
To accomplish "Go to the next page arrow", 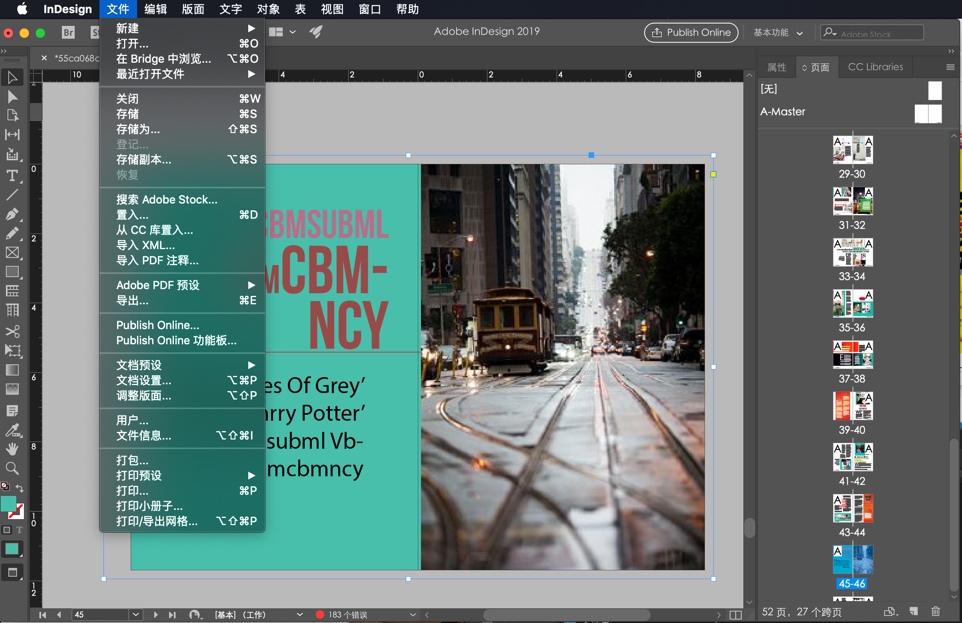I will (x=155, y=614).
